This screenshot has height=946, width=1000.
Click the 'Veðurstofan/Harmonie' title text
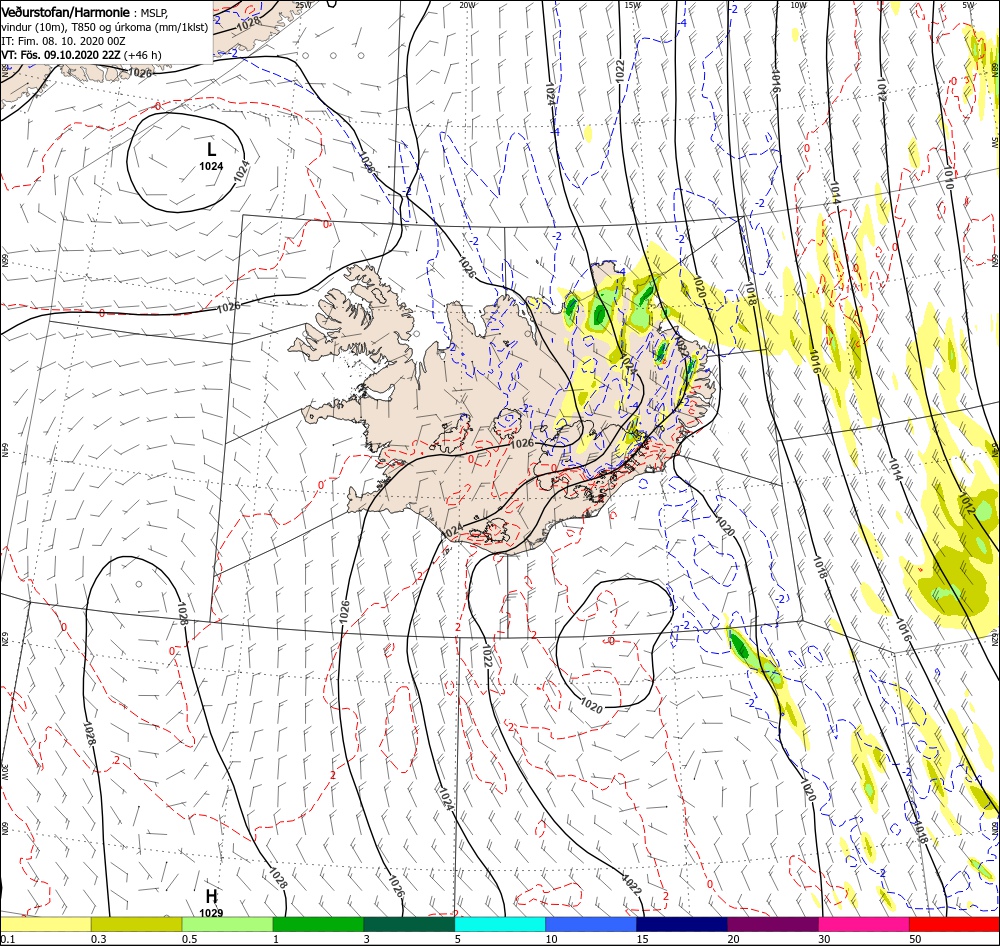66,12
